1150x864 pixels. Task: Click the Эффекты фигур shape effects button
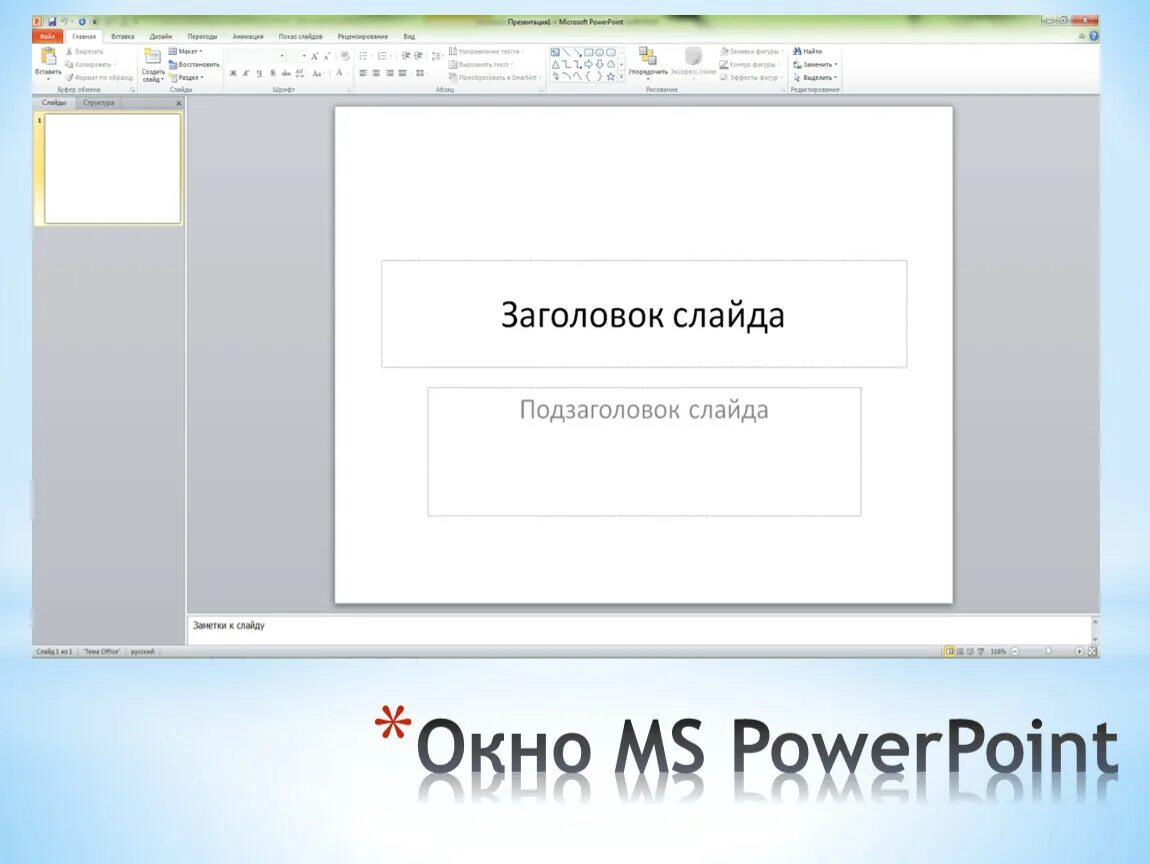[751, 77]
